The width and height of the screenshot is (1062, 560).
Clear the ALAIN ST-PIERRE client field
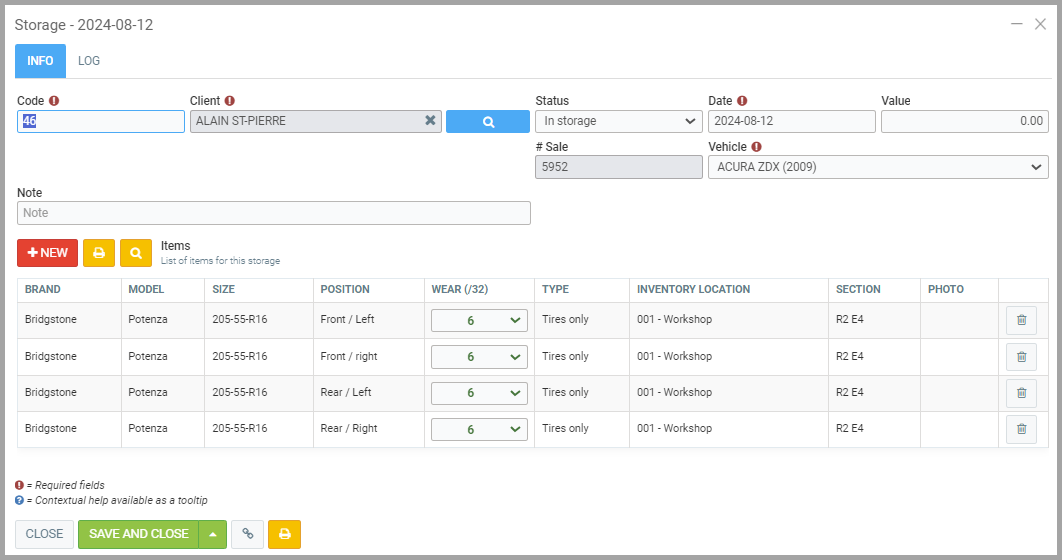430,121
